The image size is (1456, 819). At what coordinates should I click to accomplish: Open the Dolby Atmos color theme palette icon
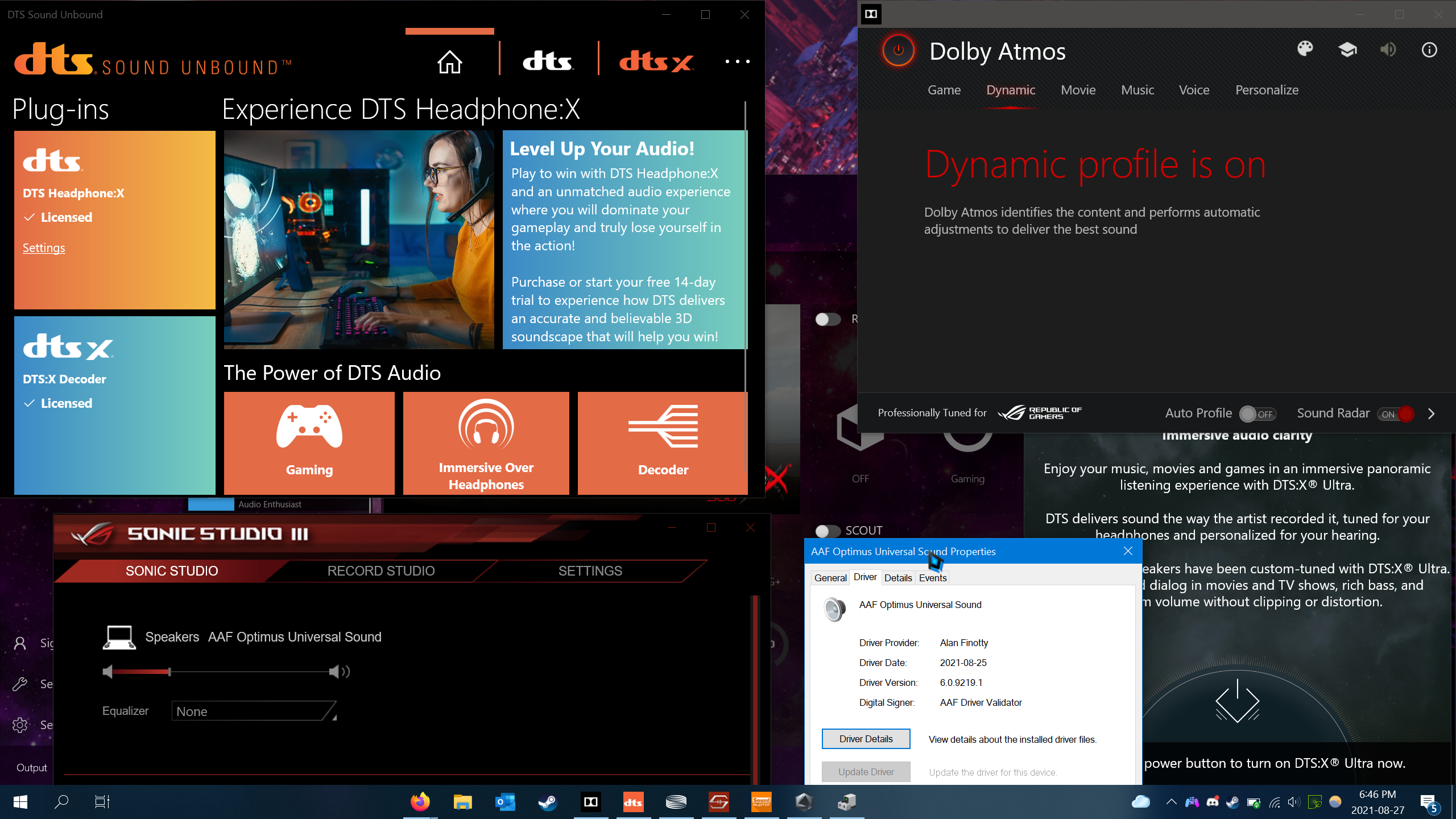[1305, 49]
